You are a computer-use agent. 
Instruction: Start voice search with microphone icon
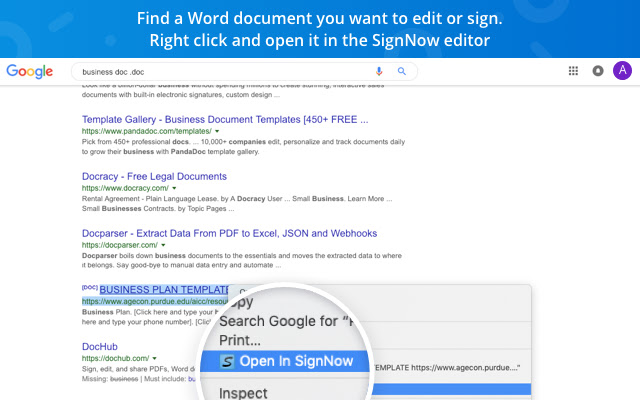coord(379,71)
